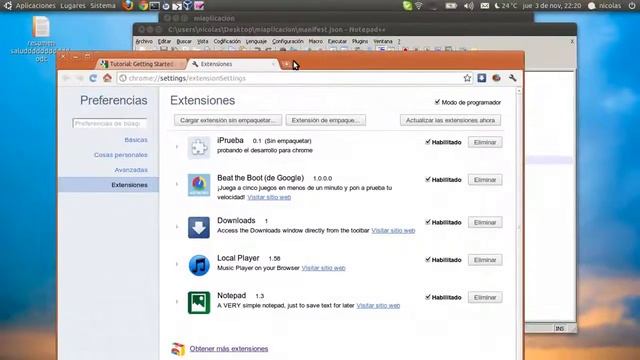
Task: Open VirtualBox cube launcher in top panel
Action: 187,5
